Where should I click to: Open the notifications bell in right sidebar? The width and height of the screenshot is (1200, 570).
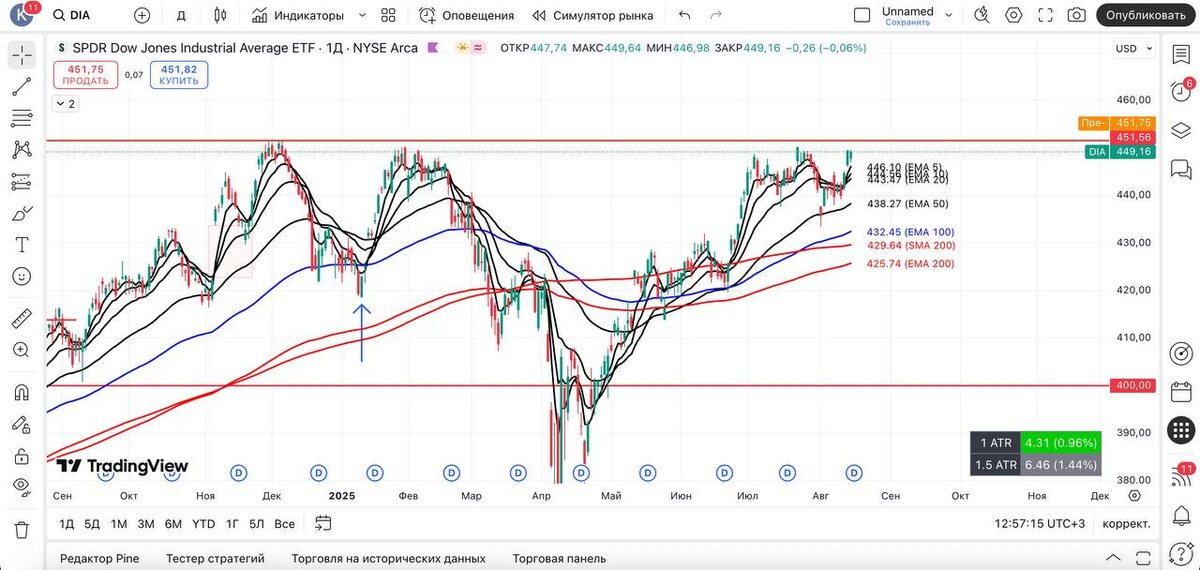1181,517
